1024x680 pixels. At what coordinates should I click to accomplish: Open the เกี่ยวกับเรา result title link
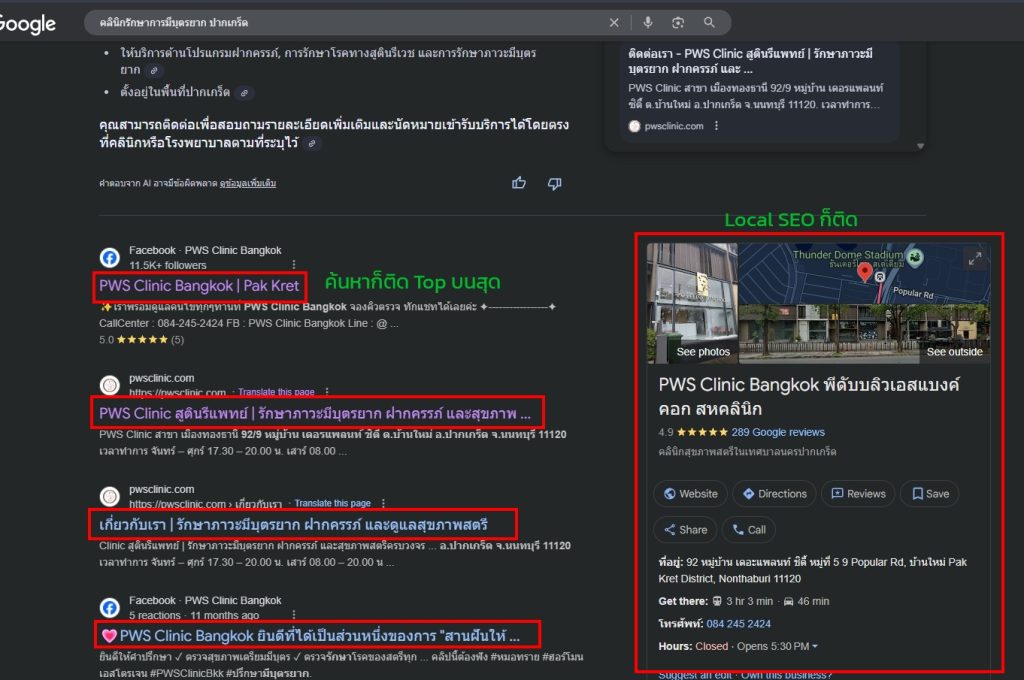point(293,525)
